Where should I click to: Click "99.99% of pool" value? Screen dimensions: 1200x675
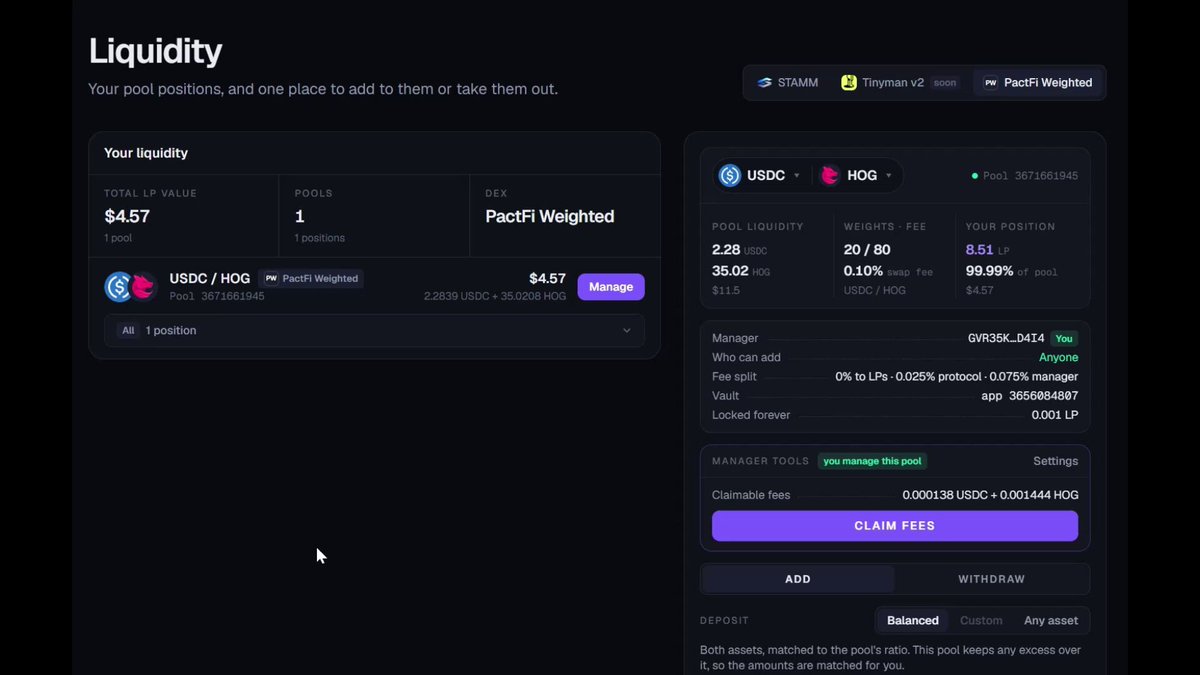[x=1012, y=271]
